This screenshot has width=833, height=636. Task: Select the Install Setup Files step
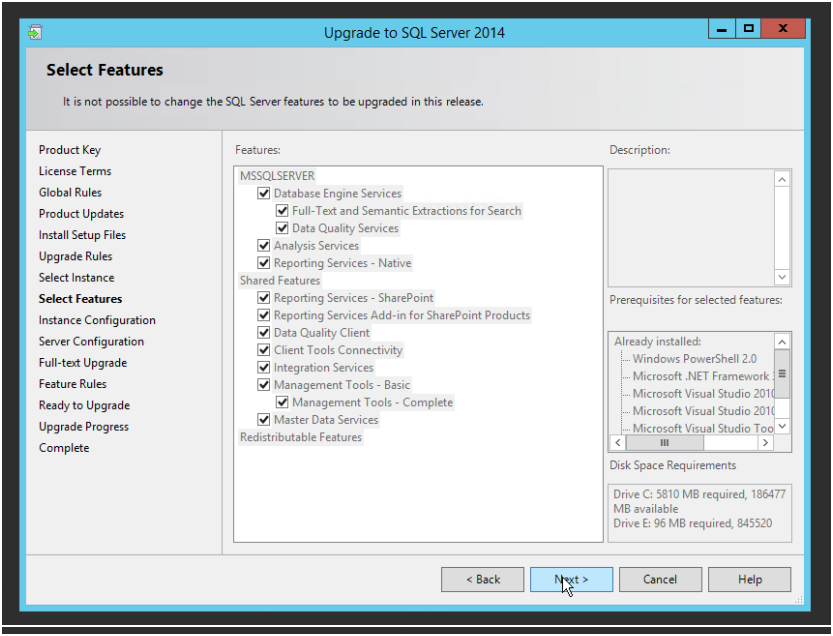point(82,235)
